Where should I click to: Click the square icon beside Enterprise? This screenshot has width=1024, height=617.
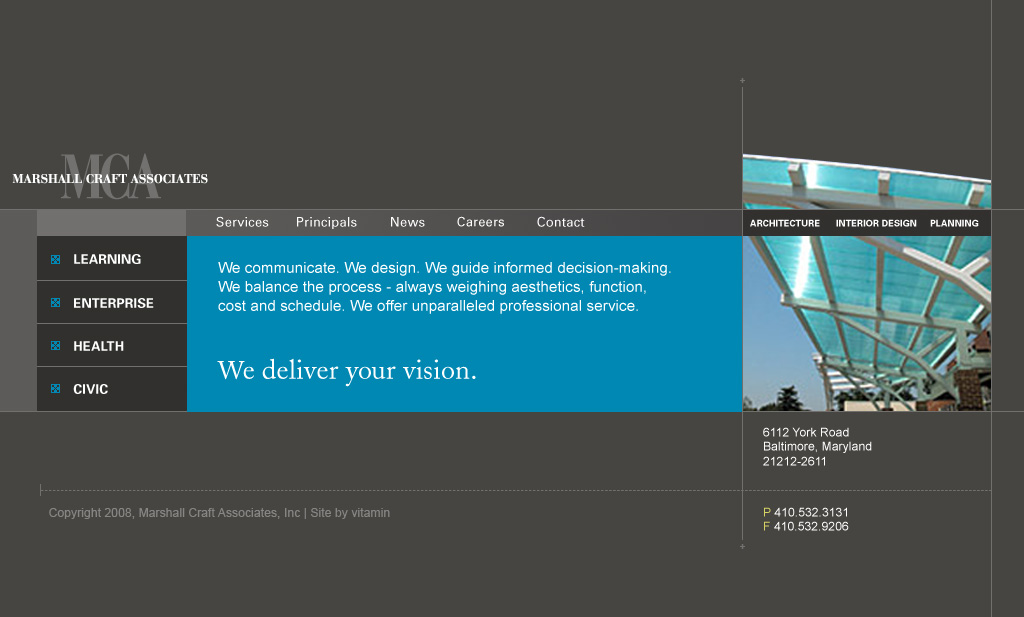pyautogui.click(x=56, y=303)
